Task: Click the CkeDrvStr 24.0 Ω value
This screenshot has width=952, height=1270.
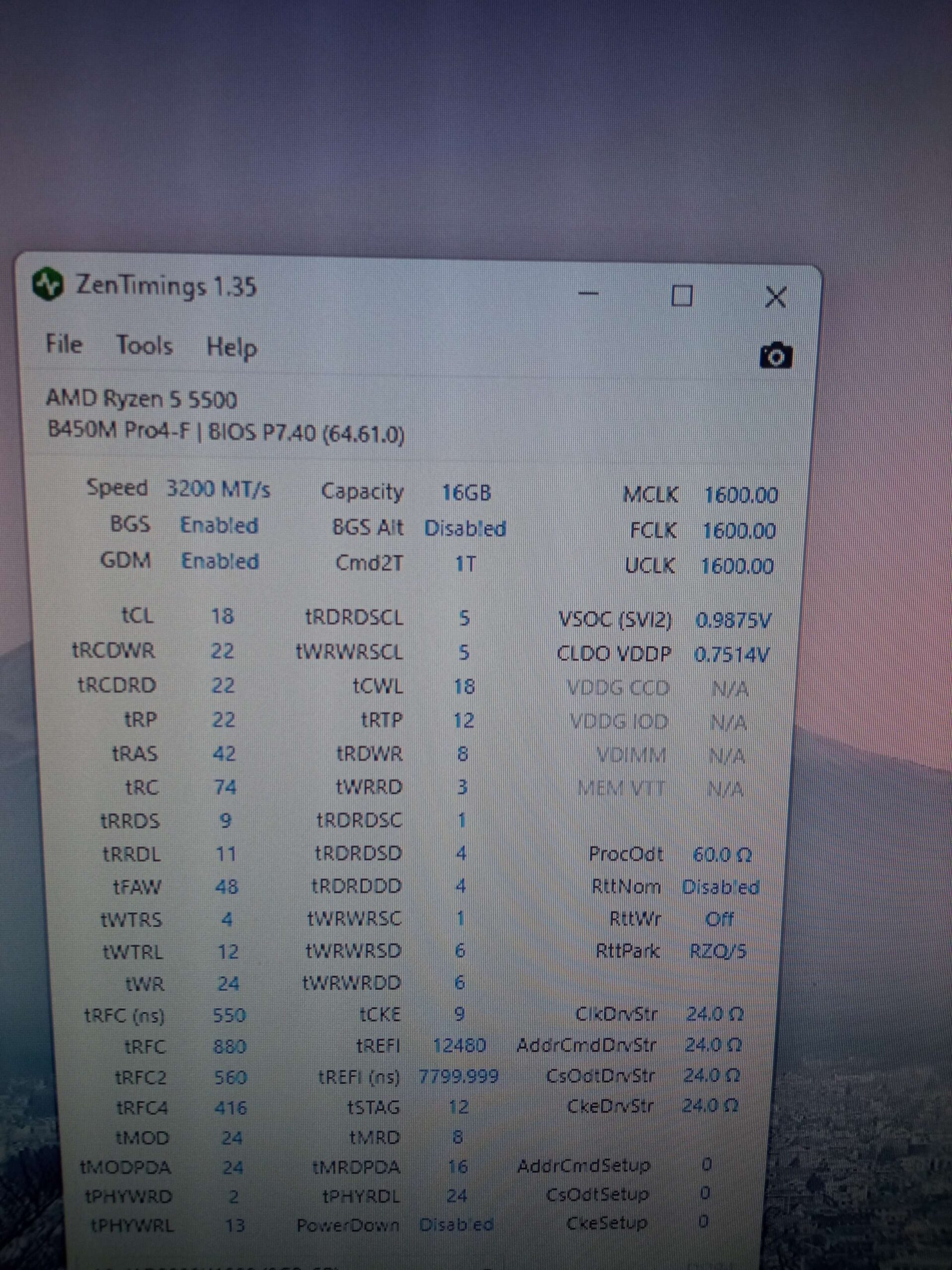Action: pyautogui.click(x=710, y=1105)
